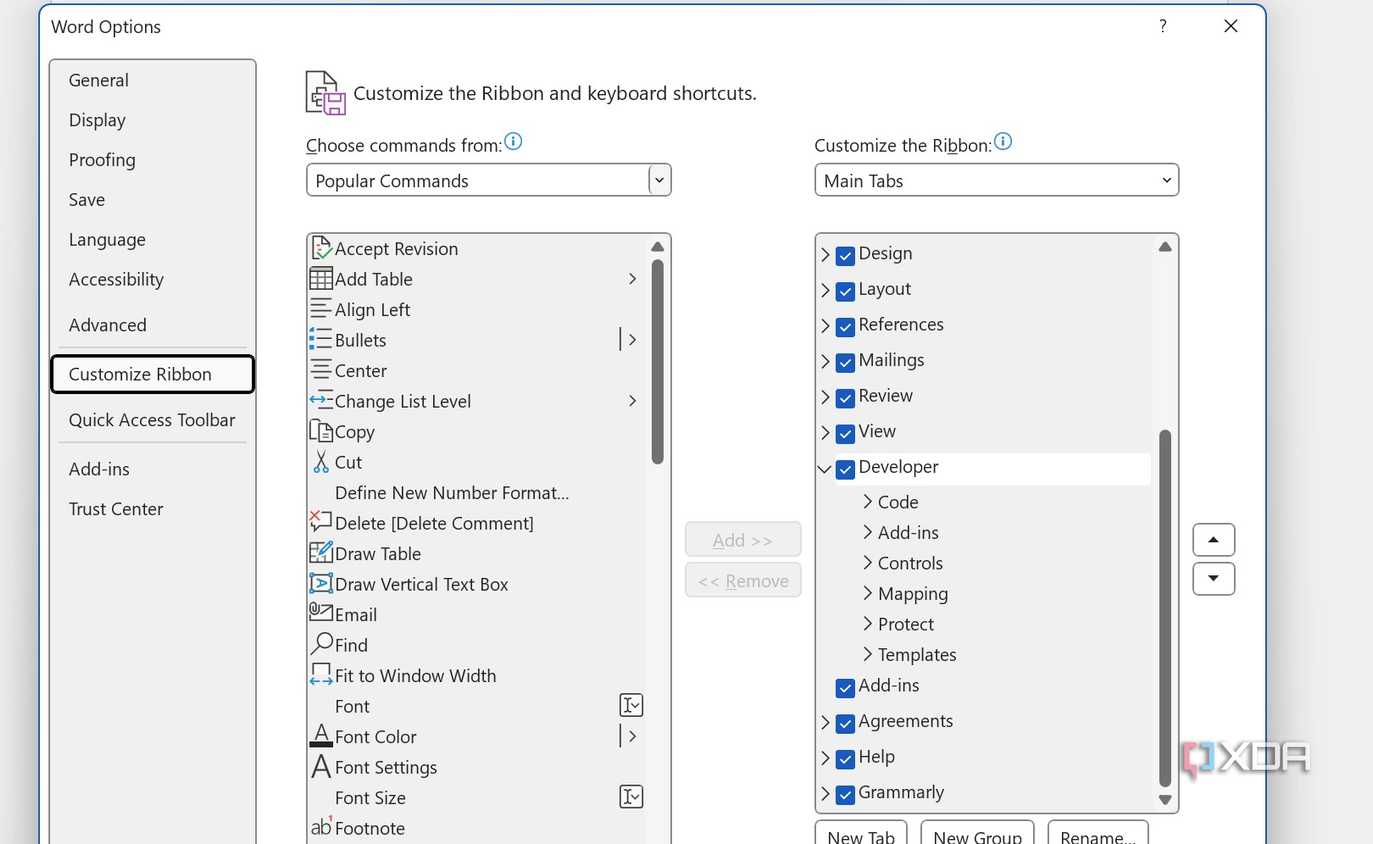This screenshot has width=1373, height=844.
Task: Click the info icon beside Choose commands from
Action: pyautogui.click(x=513, y=141)
